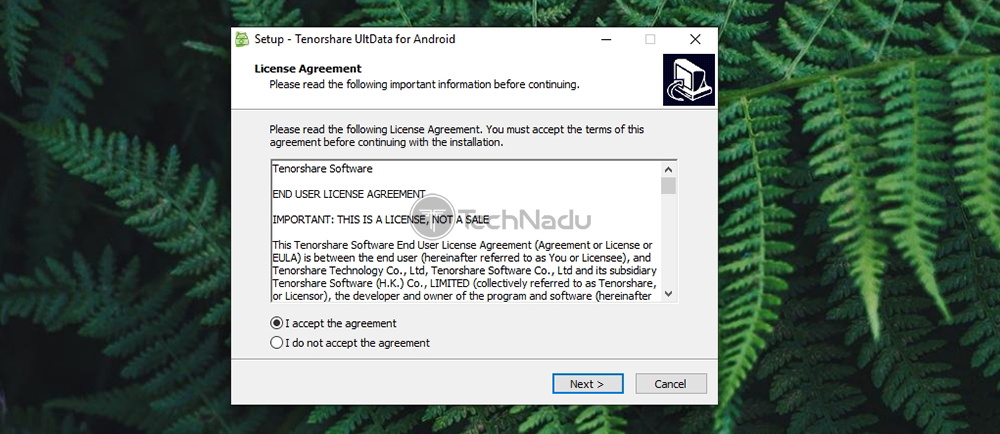
Task: Click the Tenorshare setup icon in title bar
Action: (242, 39)
